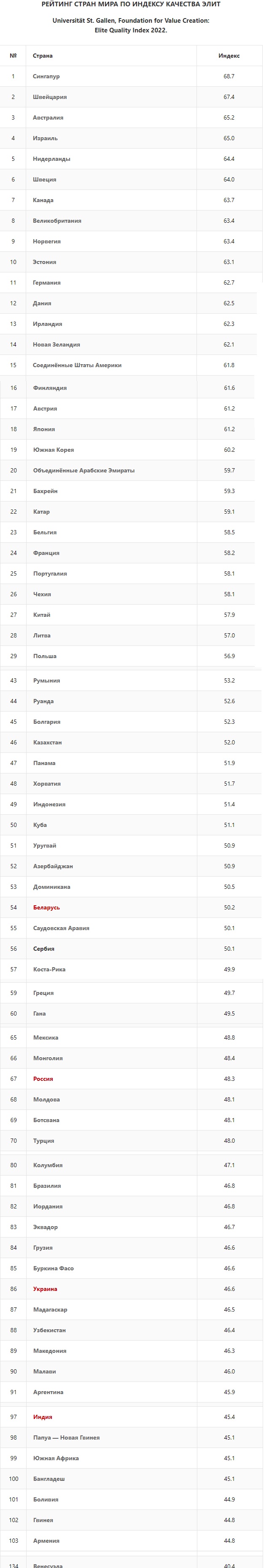Click the highlighted Украина entry
Image resolution: width=280 pixels, height=1568 pixels.
tap(45, 1288)
